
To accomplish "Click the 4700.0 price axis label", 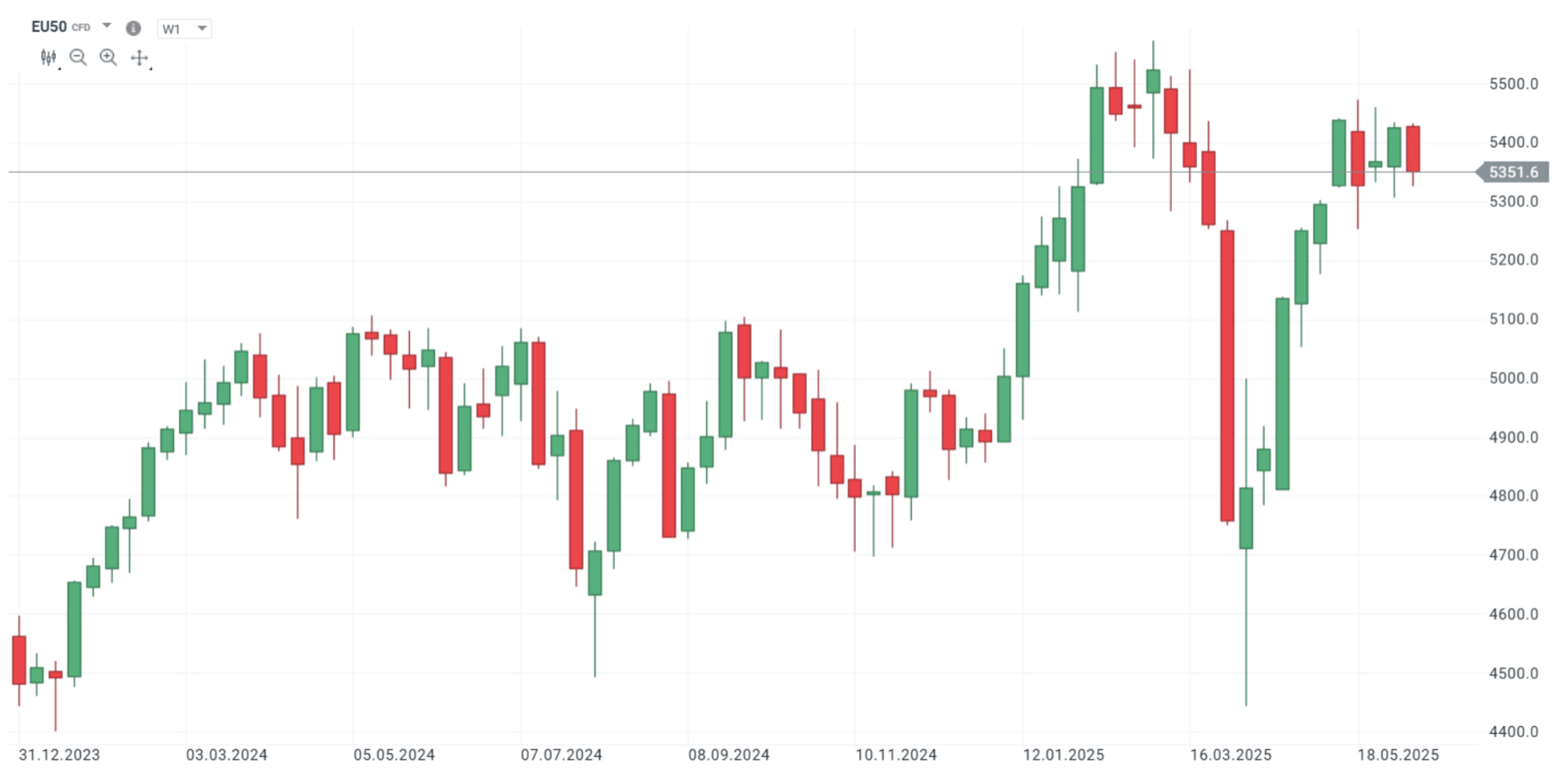I will [x=1513, y=554].
